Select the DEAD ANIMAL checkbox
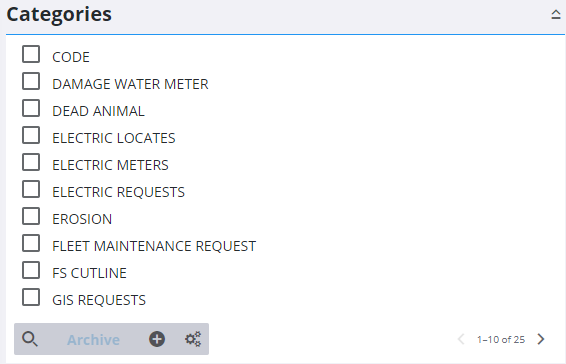566x364 pixels. 31,108
